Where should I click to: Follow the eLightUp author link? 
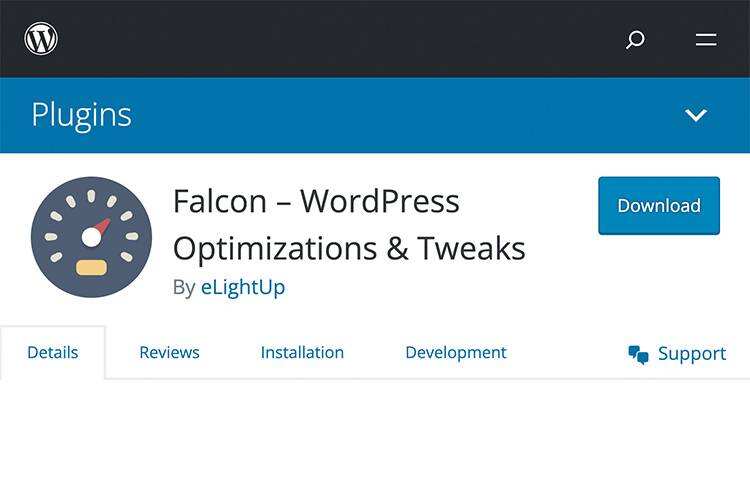tap(243, 287)
